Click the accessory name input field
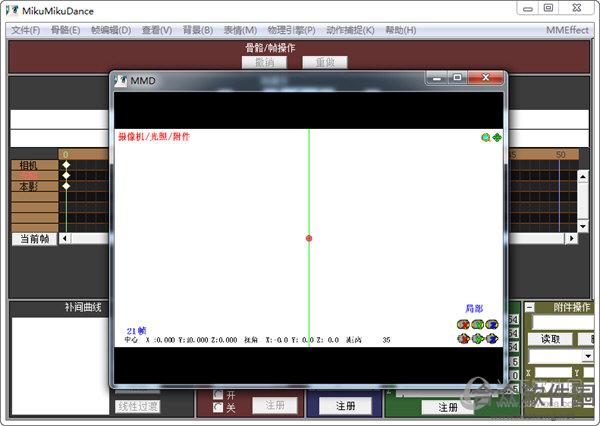Viewport: 600px width, 426px height. [563, 323]
